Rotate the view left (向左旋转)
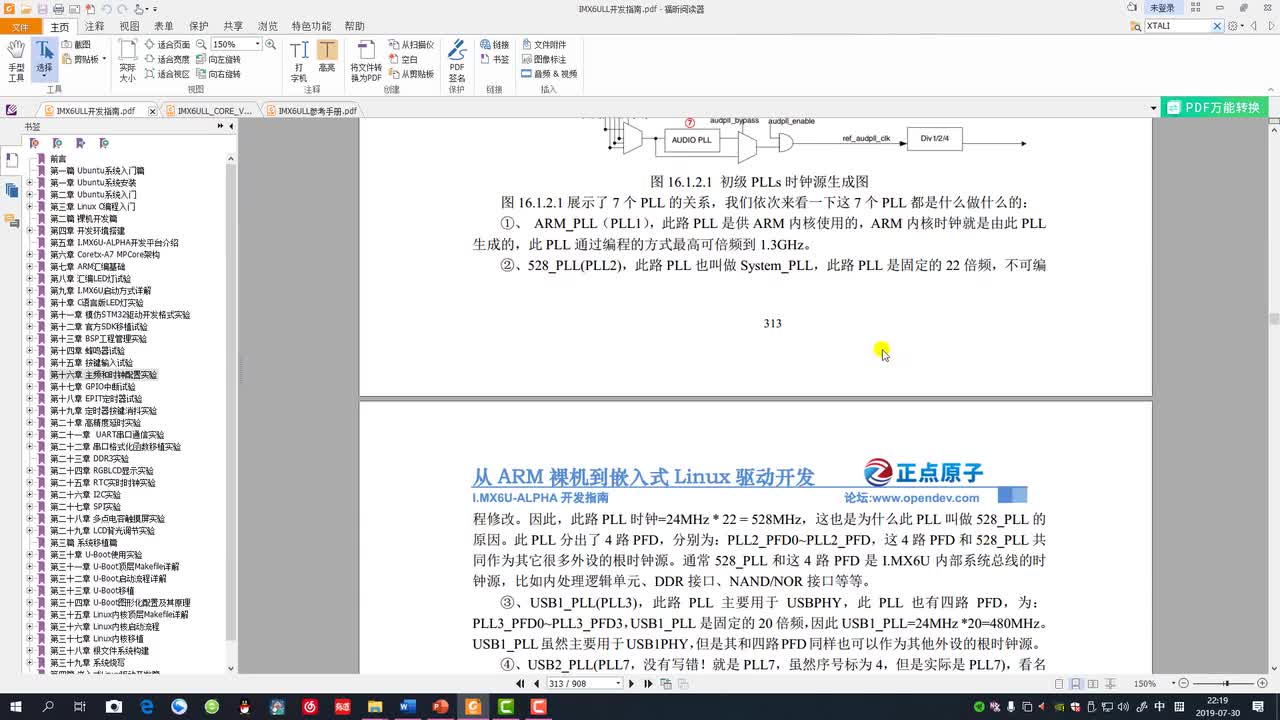 pos(218,59)
